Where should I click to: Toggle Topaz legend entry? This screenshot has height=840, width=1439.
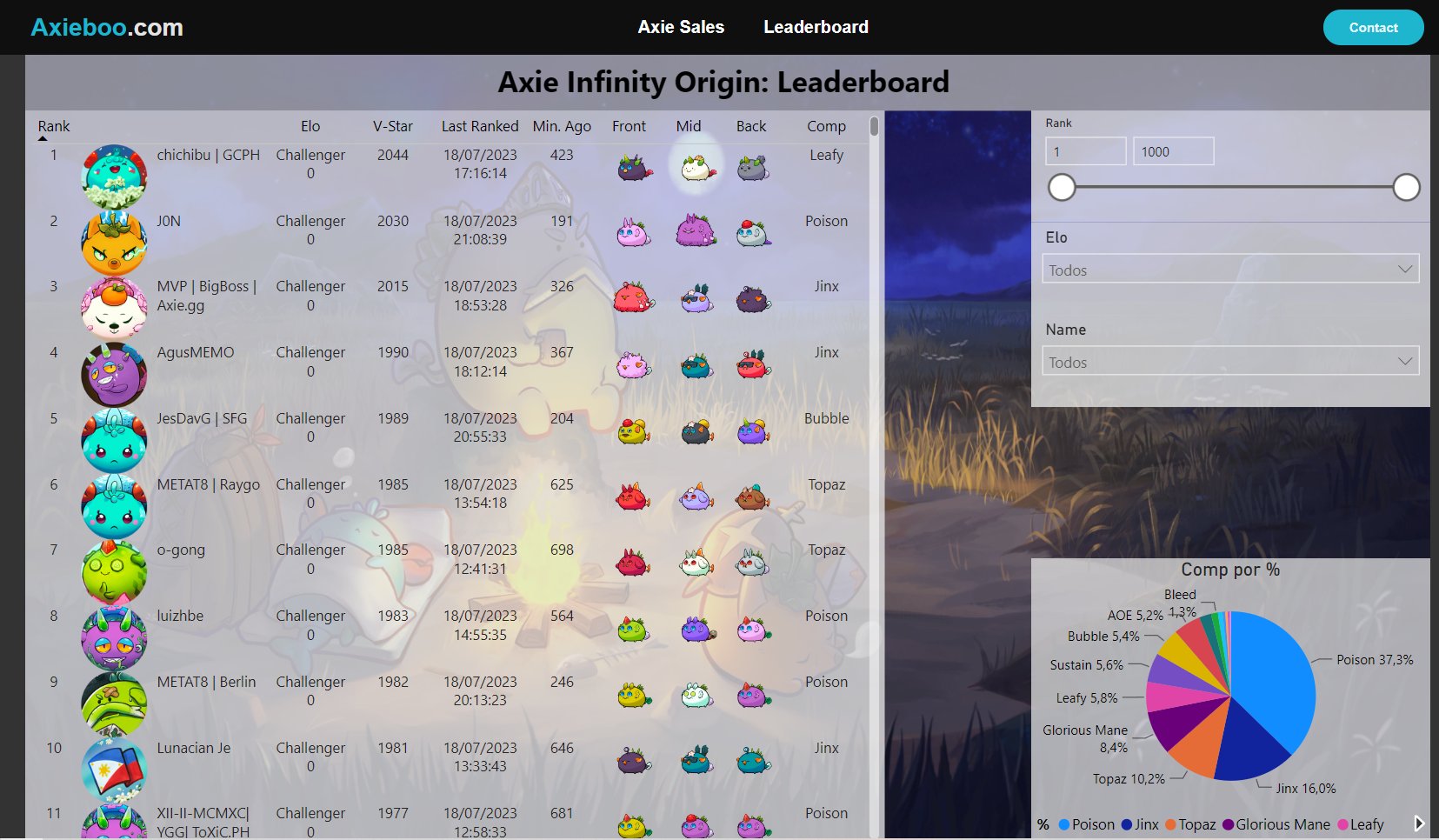pos(1190,824)
